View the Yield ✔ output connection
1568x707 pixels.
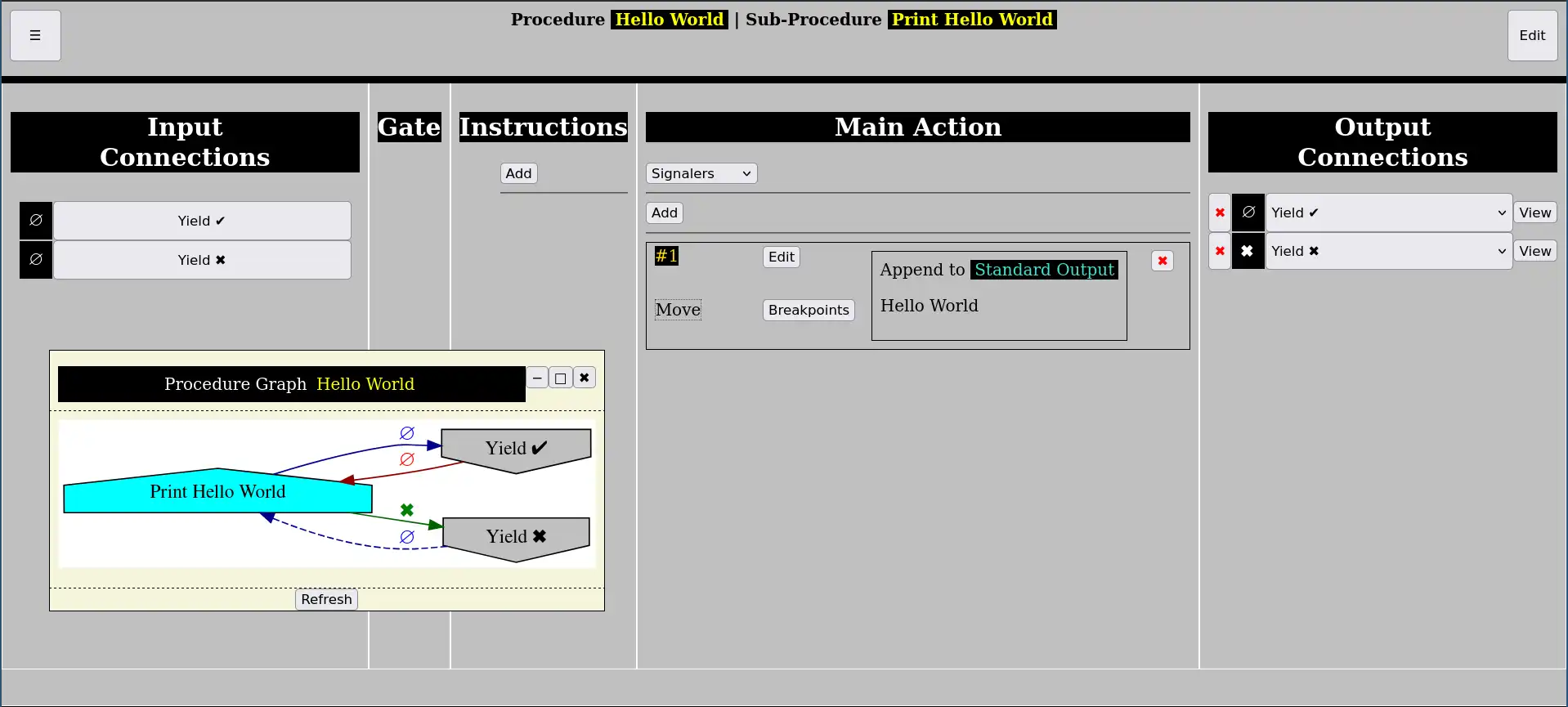(1534, 213)
